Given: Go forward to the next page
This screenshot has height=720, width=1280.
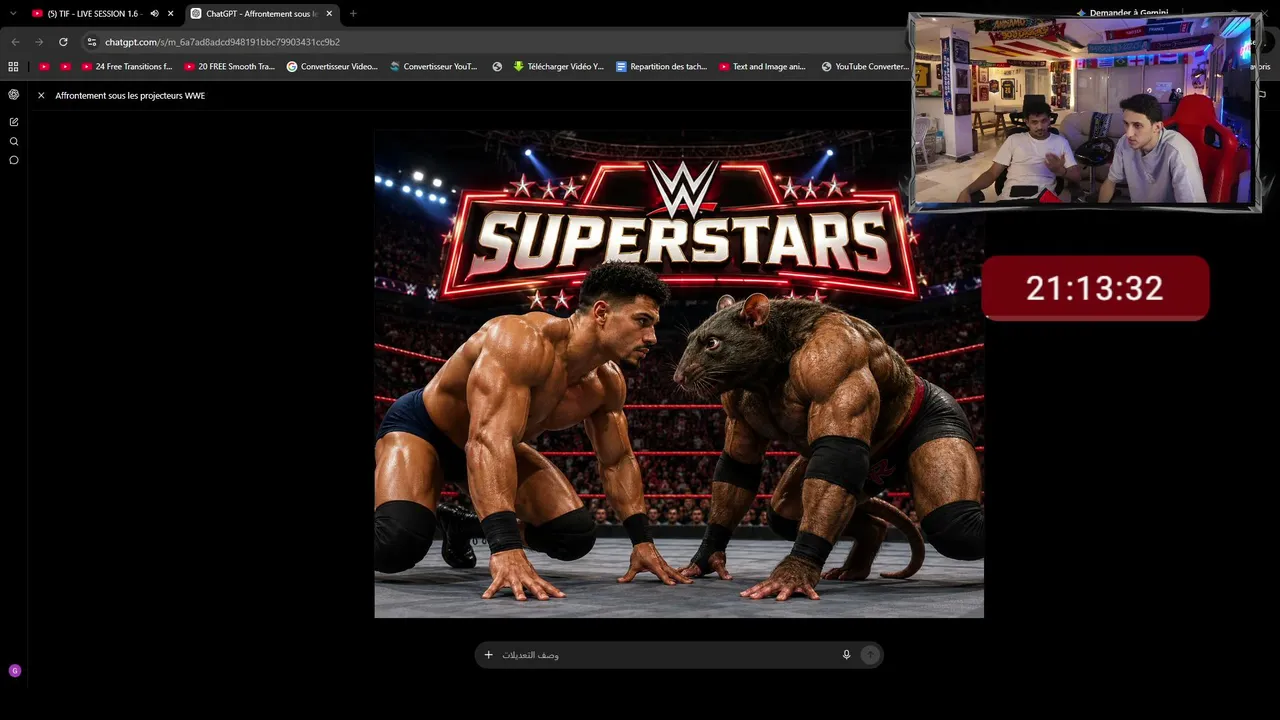Looking at the screenshot, I should pos(39,42).
